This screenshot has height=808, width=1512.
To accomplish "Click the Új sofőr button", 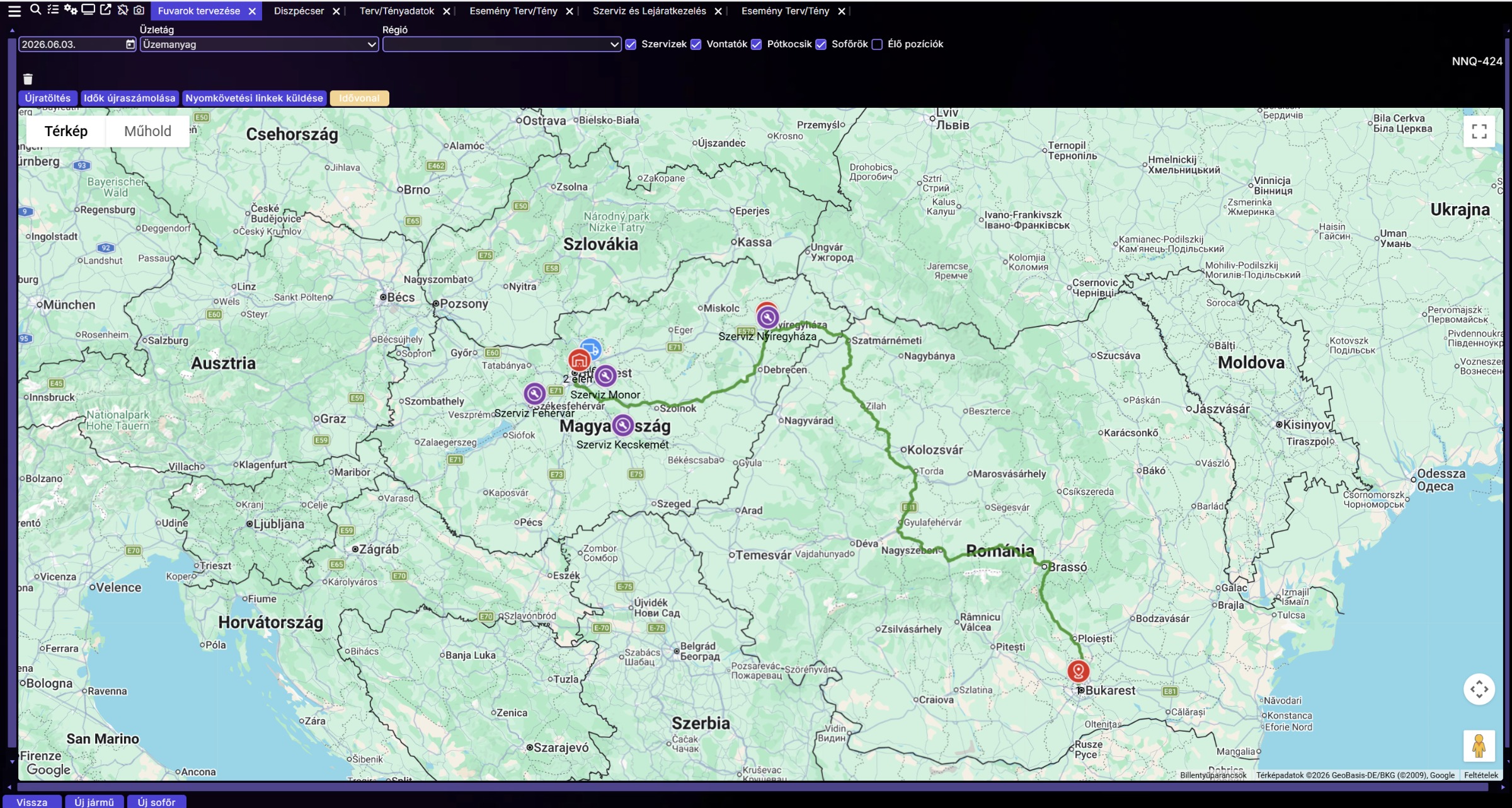I will [157, 802].
